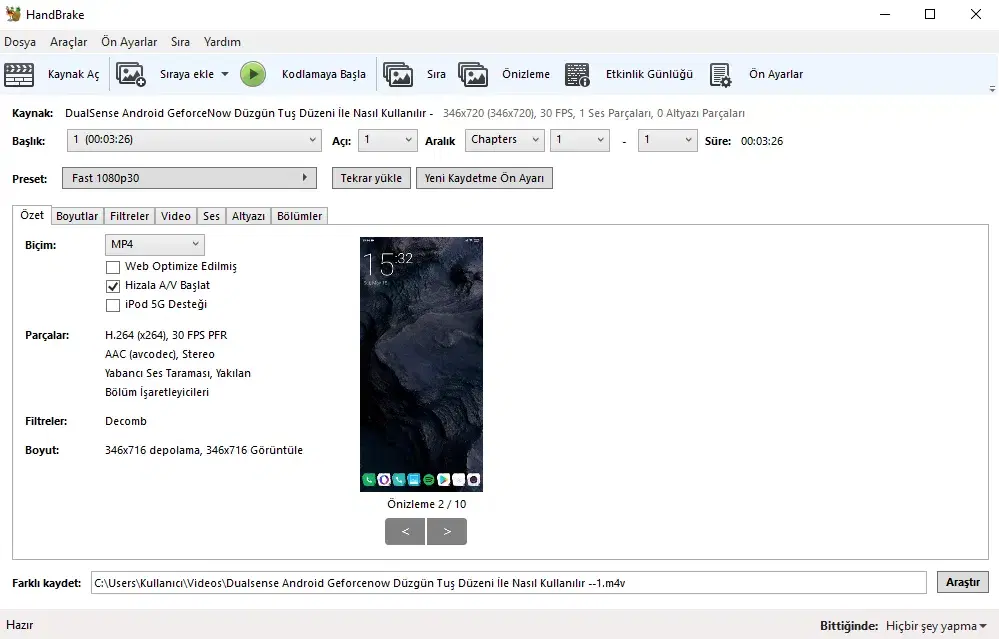This screenshot has height=639, width=999.
Task: Select the Özet tab
Action: coord(32,215)
